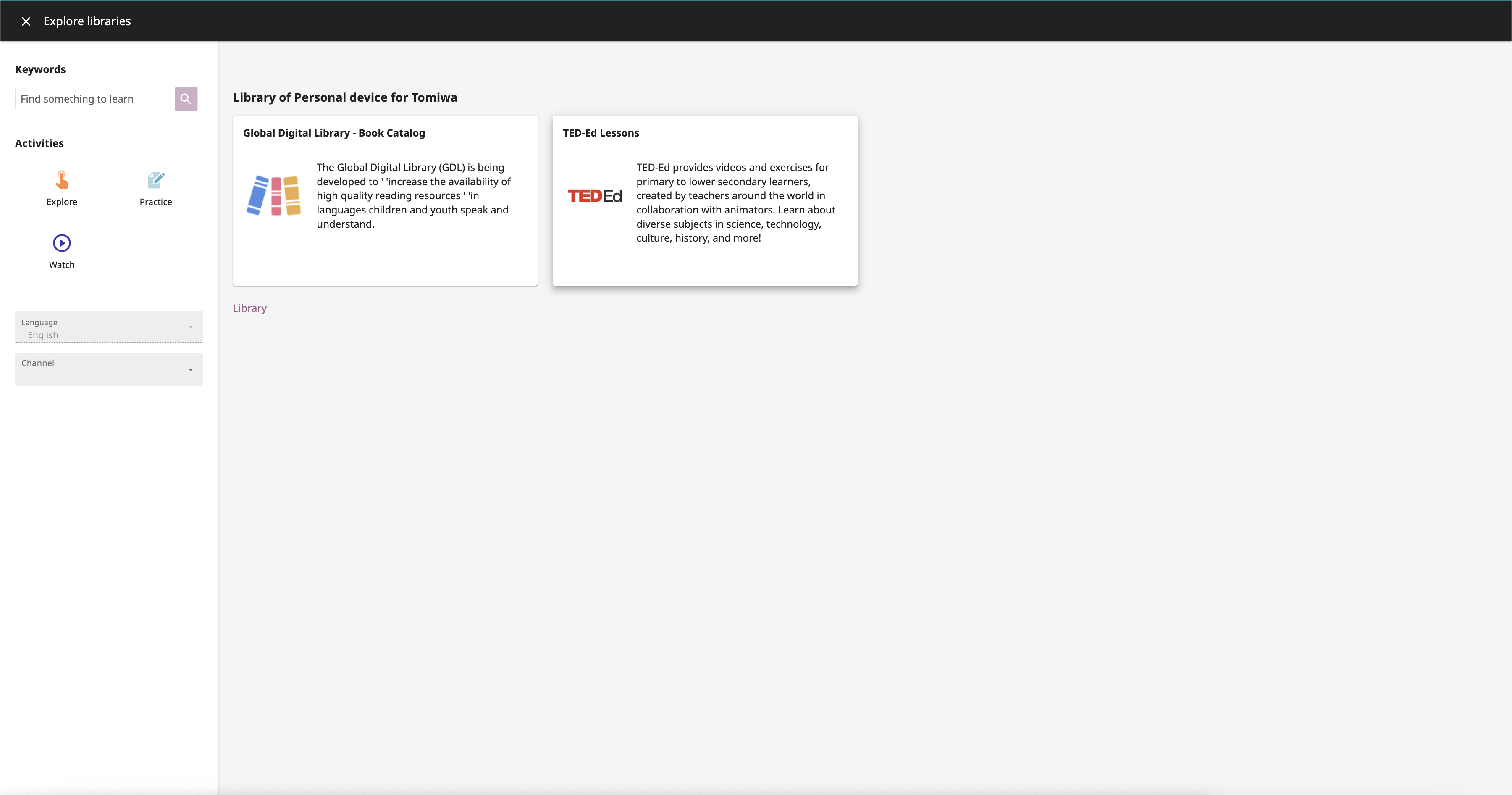1512x795 pixels.
Task: Click the TED-Ed description text
Action: [x=735, y=203]
